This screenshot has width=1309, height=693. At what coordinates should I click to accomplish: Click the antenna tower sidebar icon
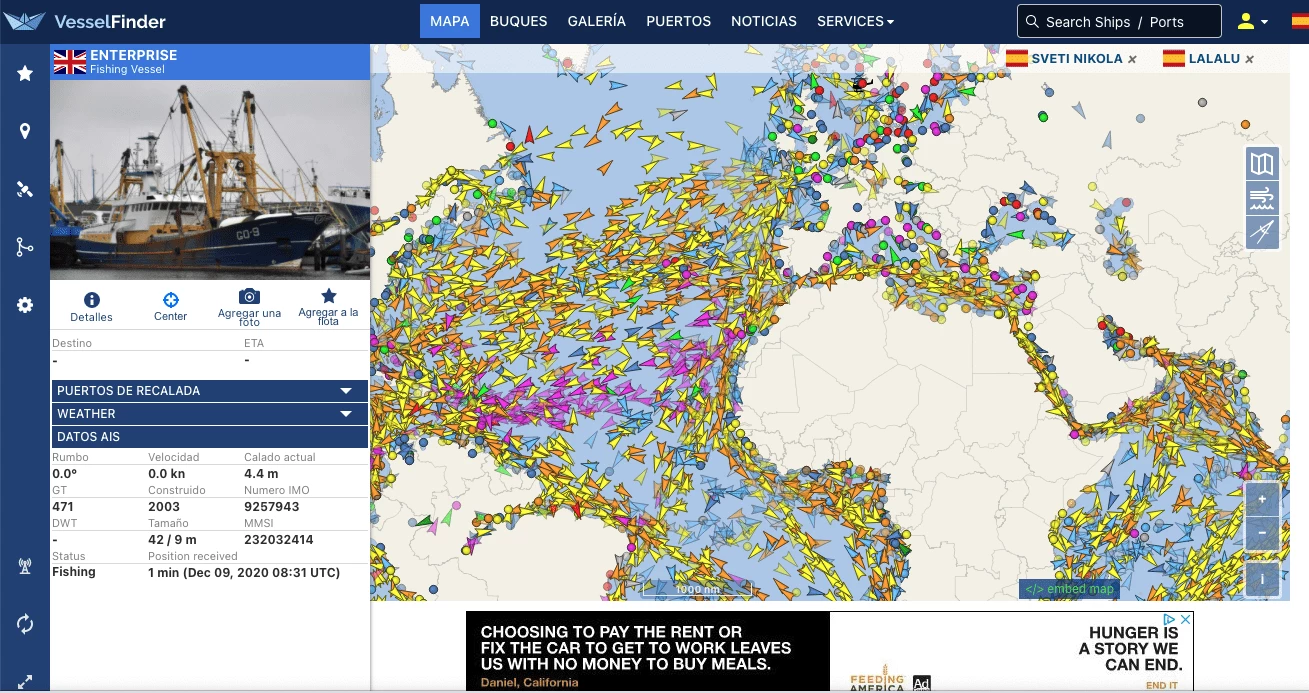coord(25,566)
